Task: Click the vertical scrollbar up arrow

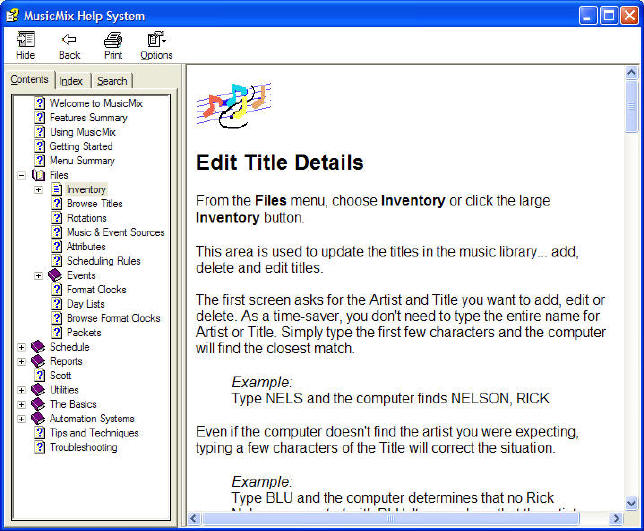Action: 631,73
